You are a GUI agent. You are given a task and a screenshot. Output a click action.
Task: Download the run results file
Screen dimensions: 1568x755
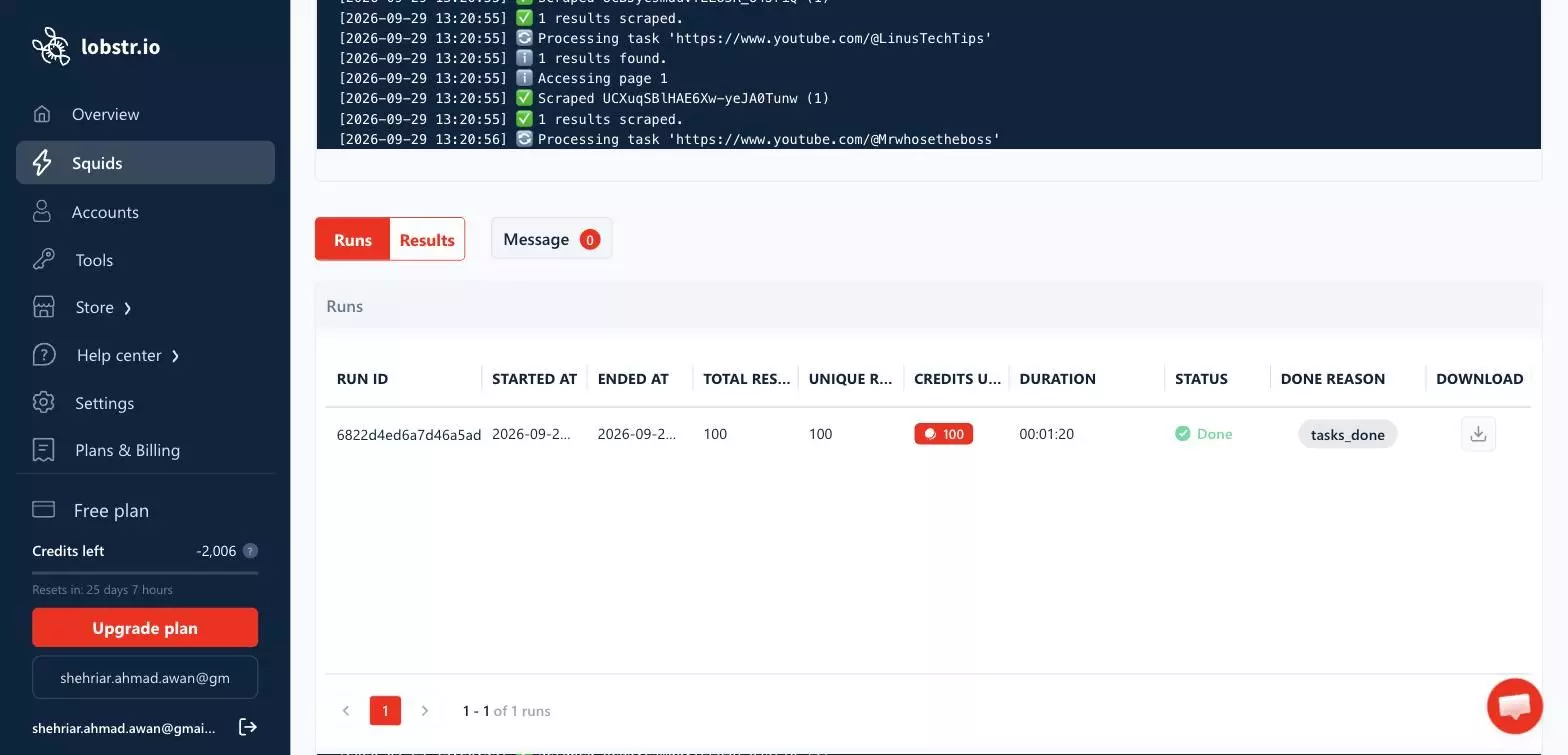1478,434
